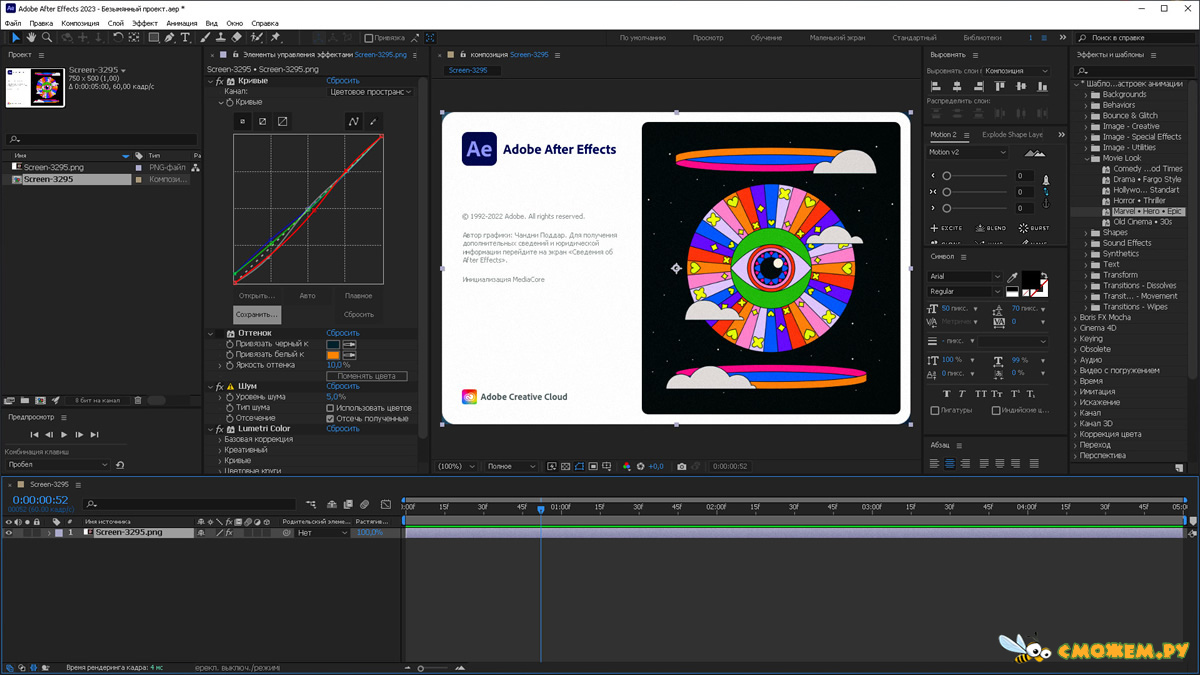The height and width of the screenshot is (675, 1200).
Task: Click the orange white-mapping color swatch
Action: (x=333, y=355)
